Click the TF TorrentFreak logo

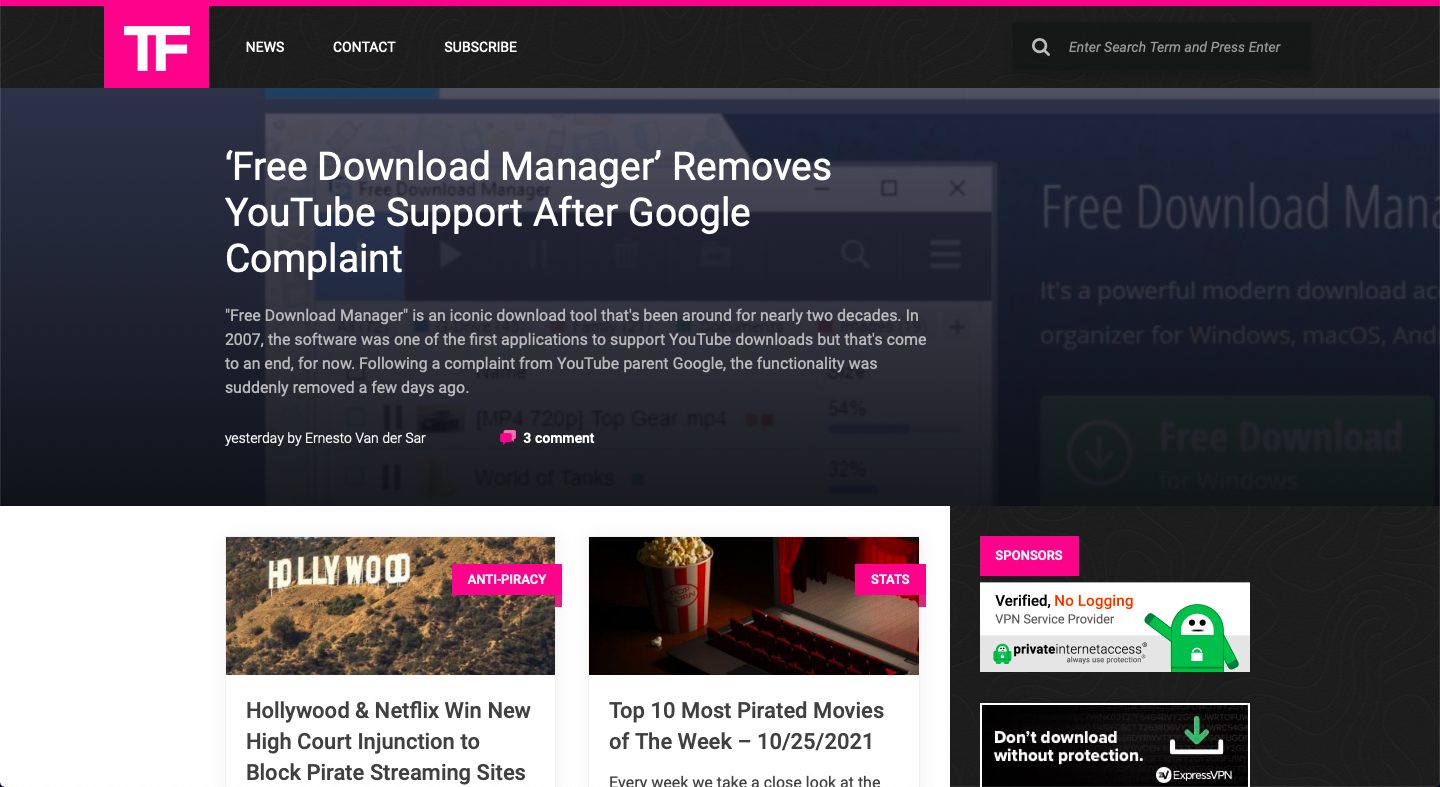point(156,47)
